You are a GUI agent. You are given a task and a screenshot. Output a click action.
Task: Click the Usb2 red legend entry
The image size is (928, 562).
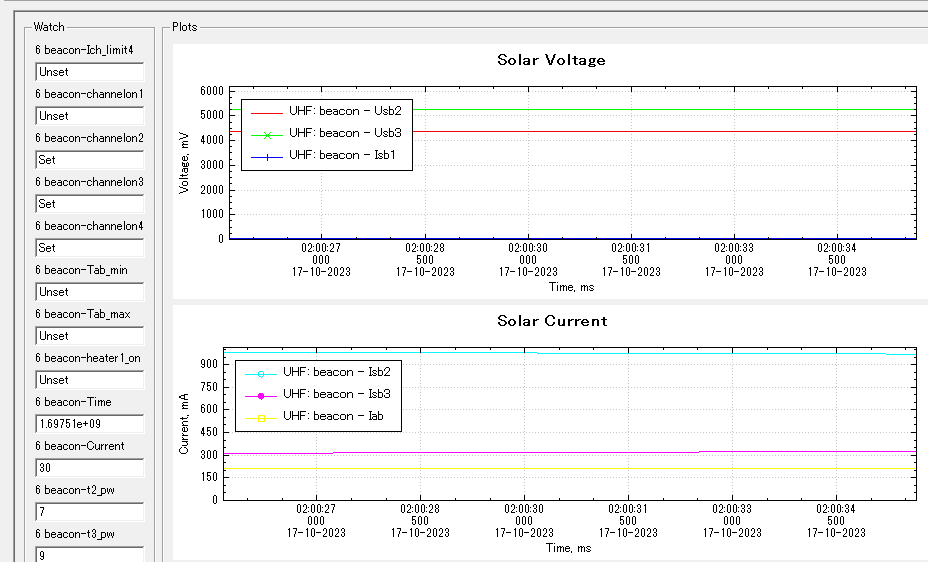(x=326, y=111)
